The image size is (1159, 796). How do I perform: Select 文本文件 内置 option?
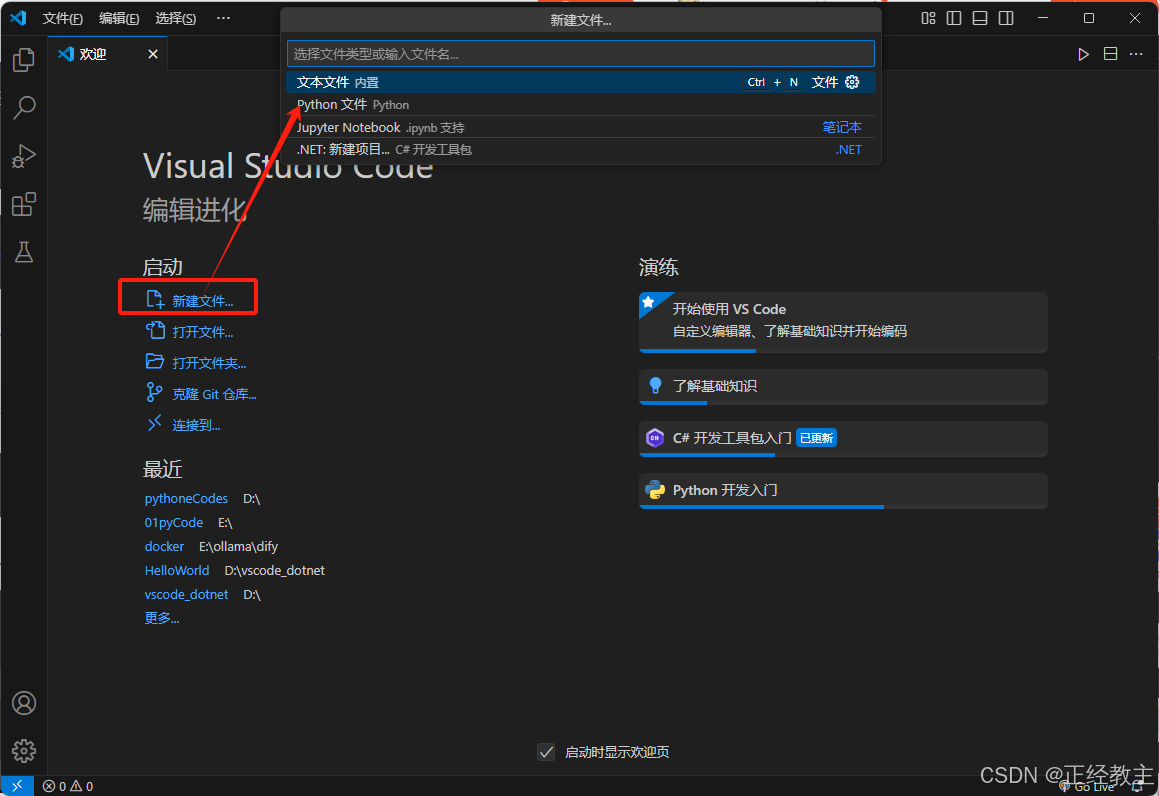(x=581, y=82)
